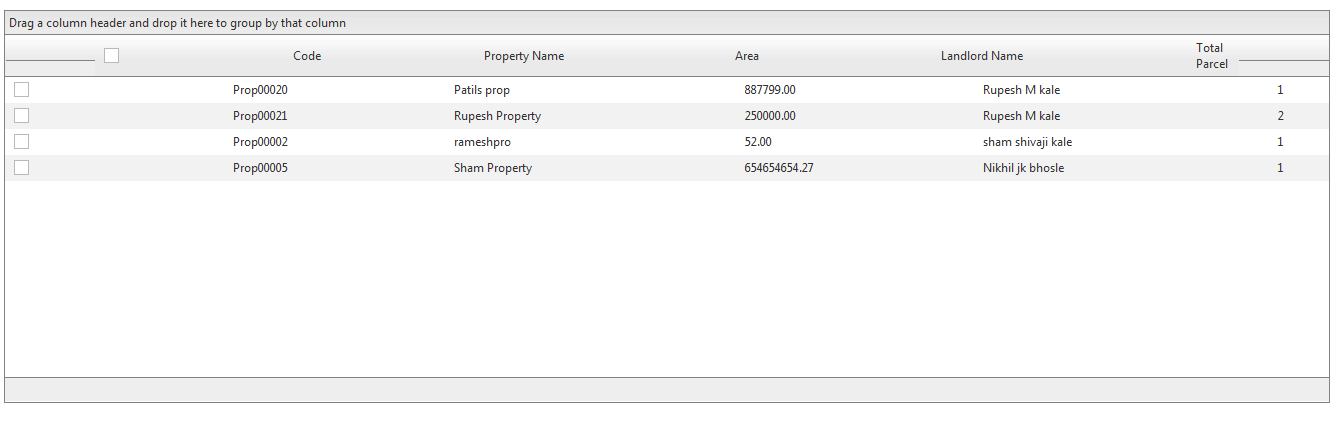
Task: Click the Sham Property name cell
Action: (x=492, y=168)
